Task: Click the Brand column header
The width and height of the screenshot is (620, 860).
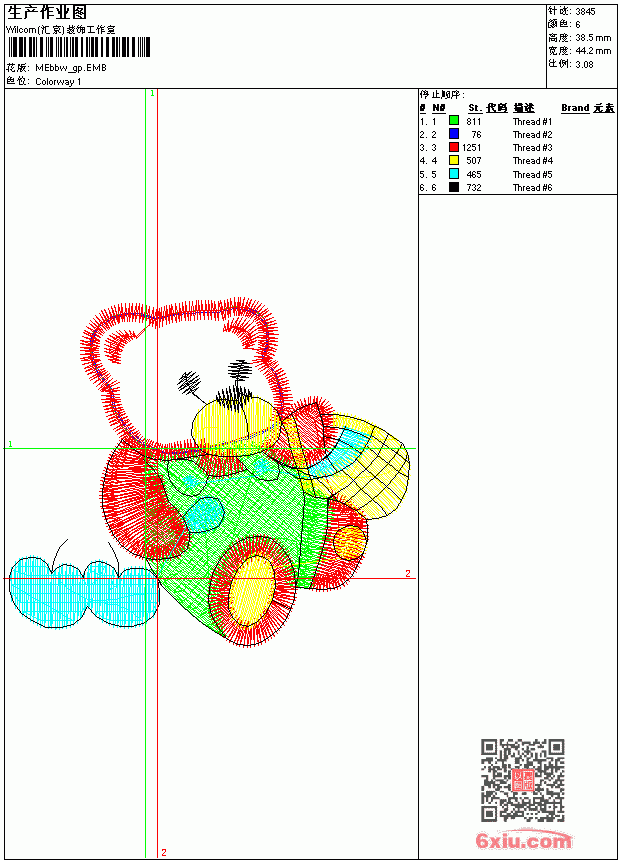Action: pyautogui.click(x=575, y=108)
